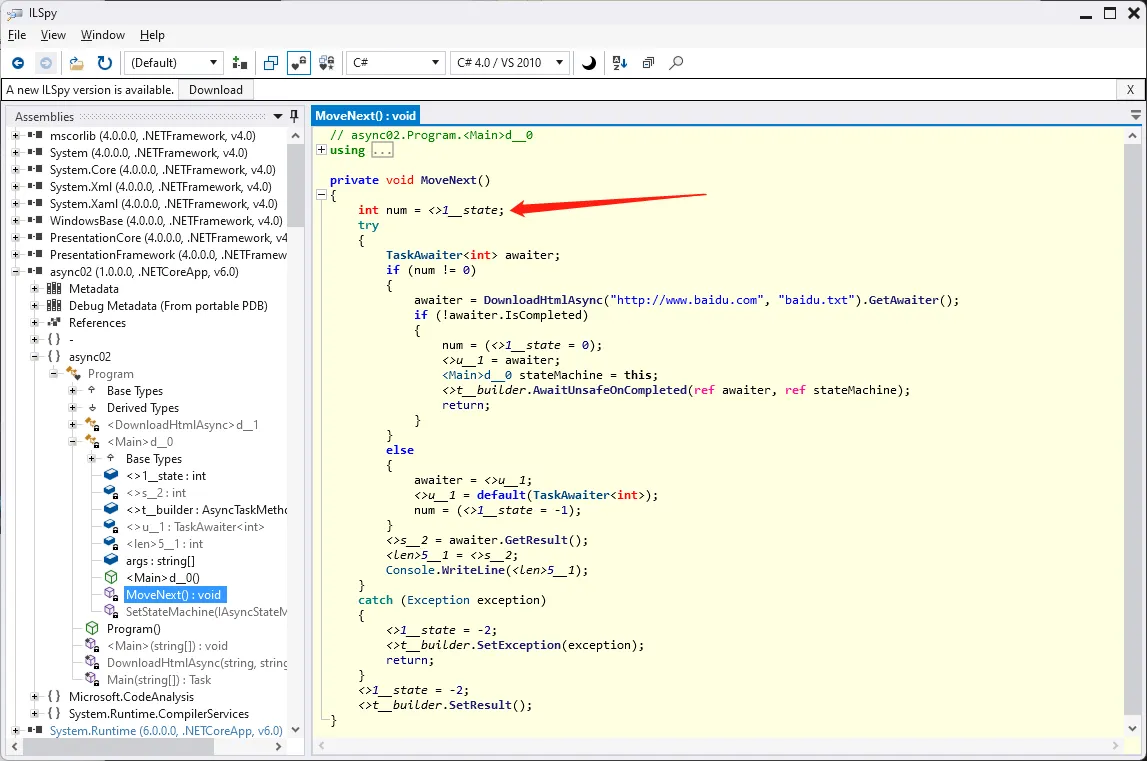This screenshot has height=761, width=1147.
Task: Open Manage Assembly Lists icon
Action: [x=239, y=63]
